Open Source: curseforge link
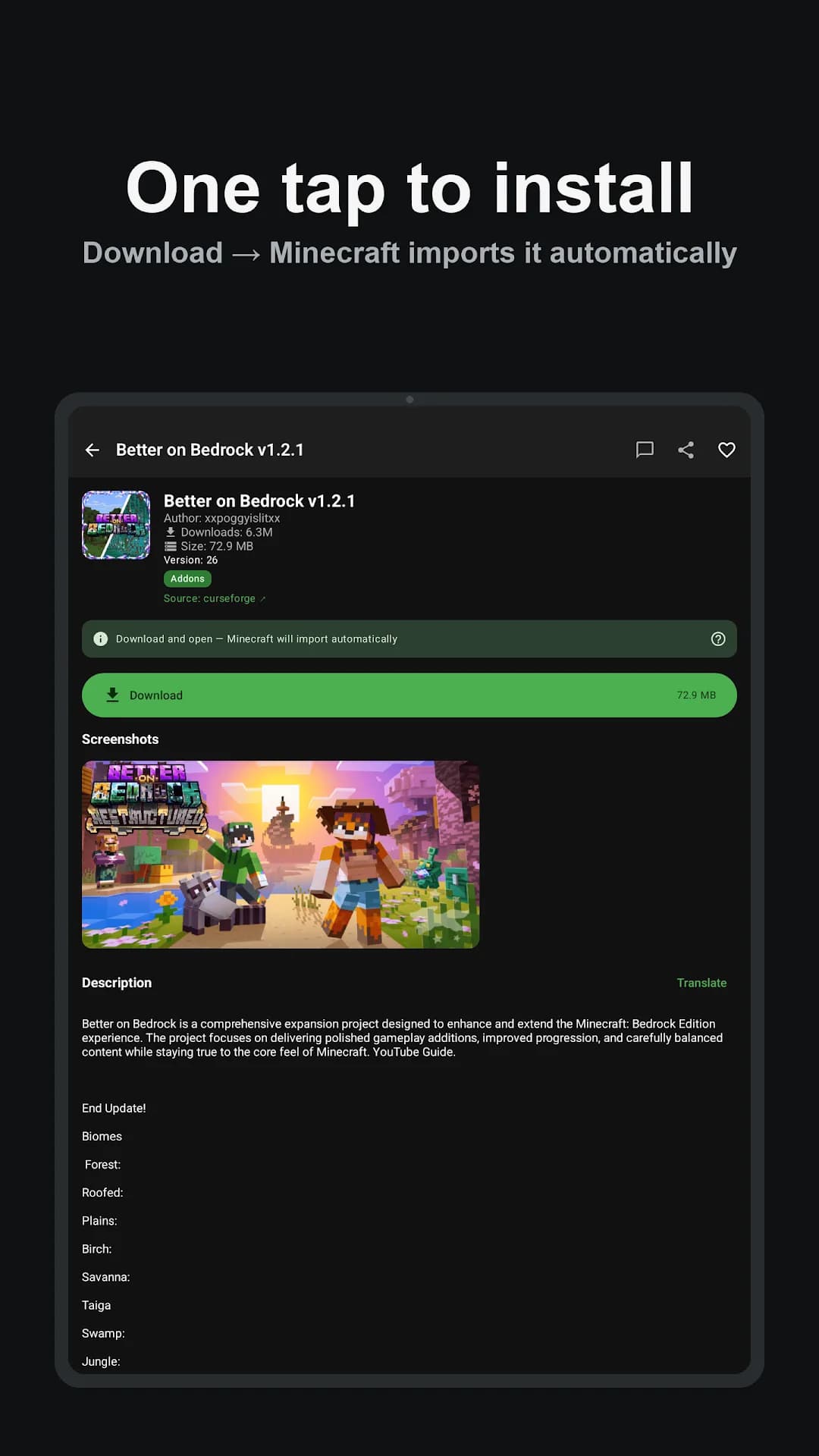The image size is (819, 1456). (215, 598)
